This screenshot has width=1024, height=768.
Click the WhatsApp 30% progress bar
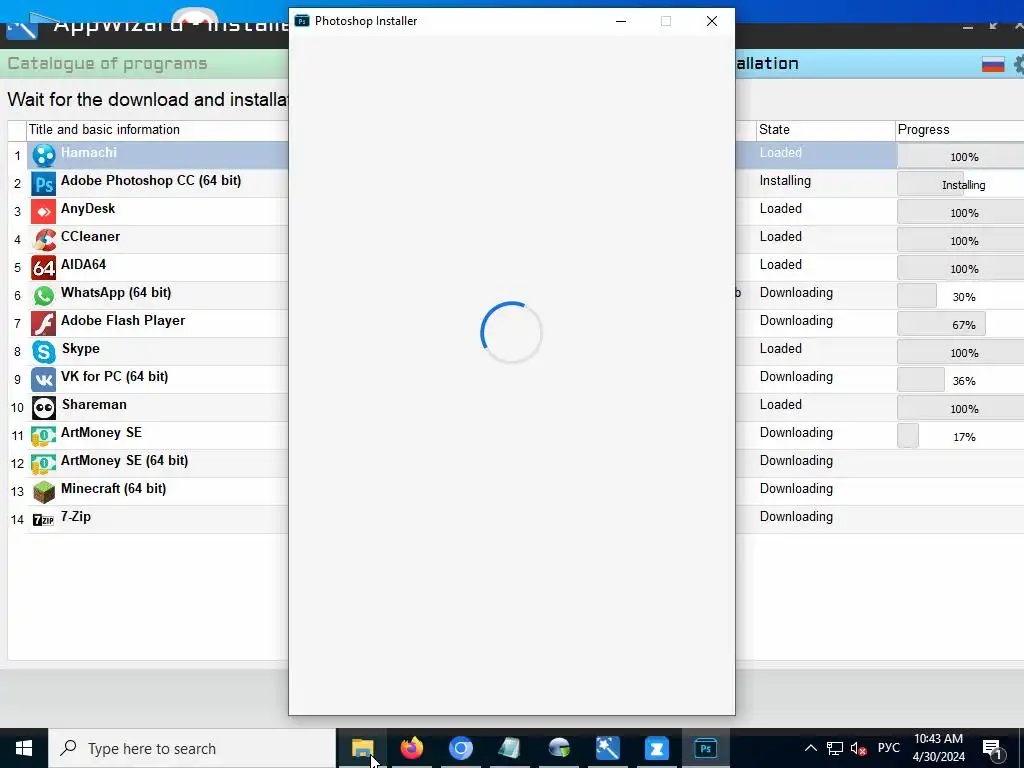(961, 296)
